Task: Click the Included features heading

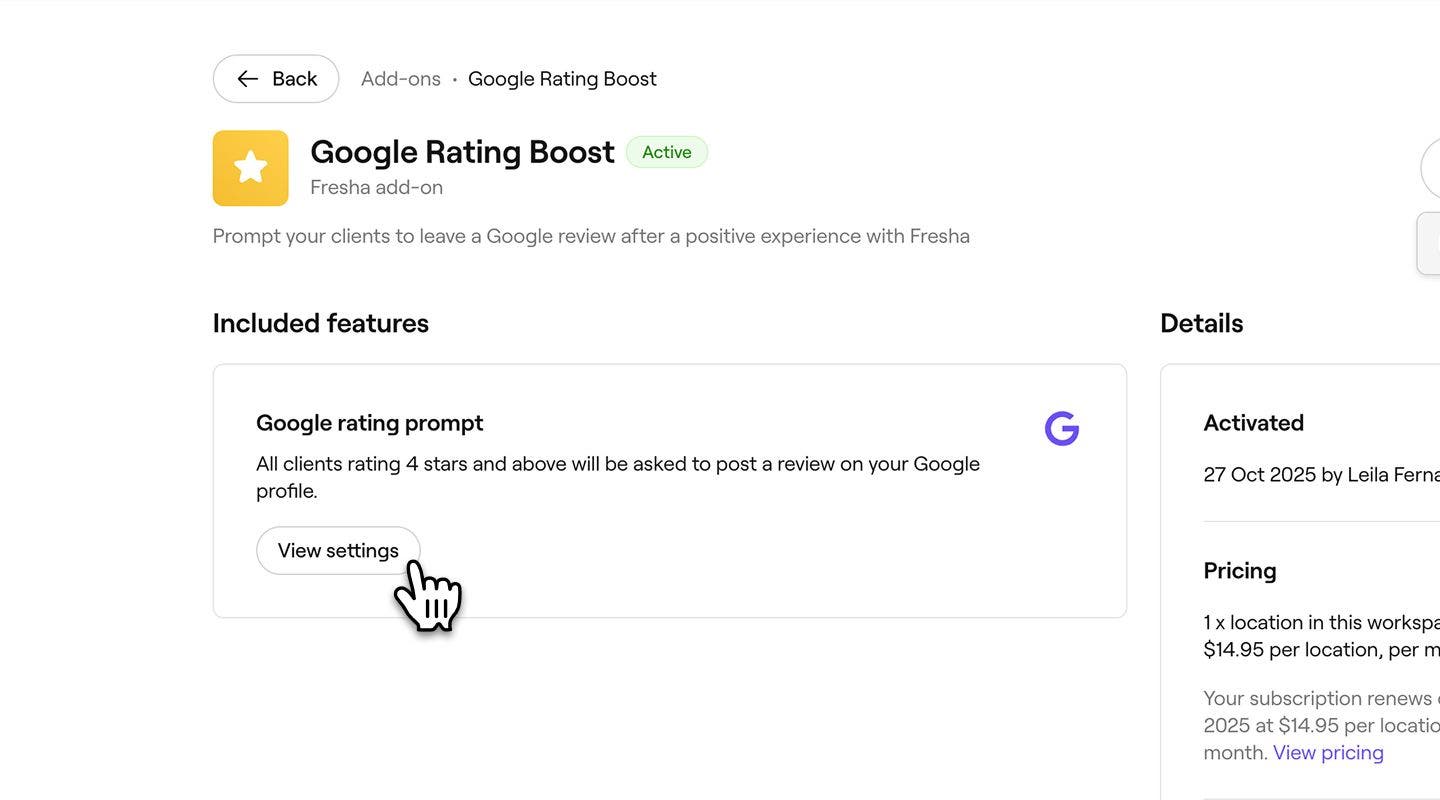Action: tap(320, 323)
